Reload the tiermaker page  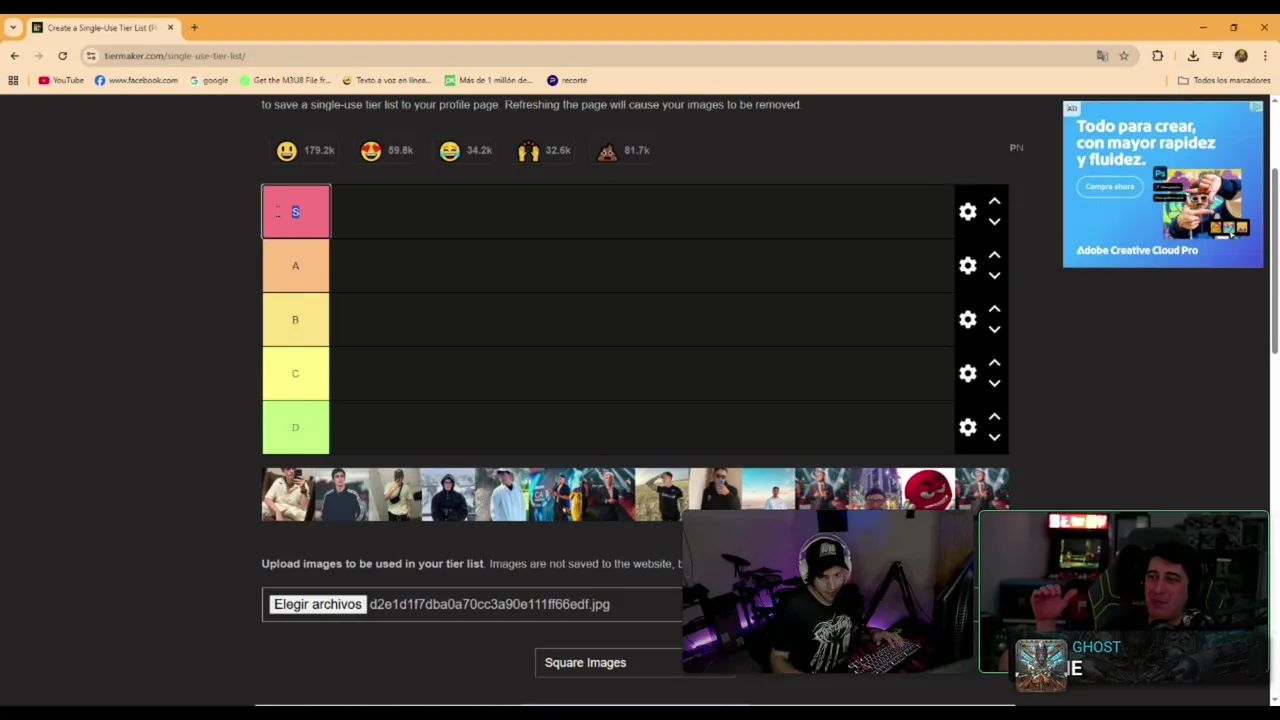[x=62, y=56]
